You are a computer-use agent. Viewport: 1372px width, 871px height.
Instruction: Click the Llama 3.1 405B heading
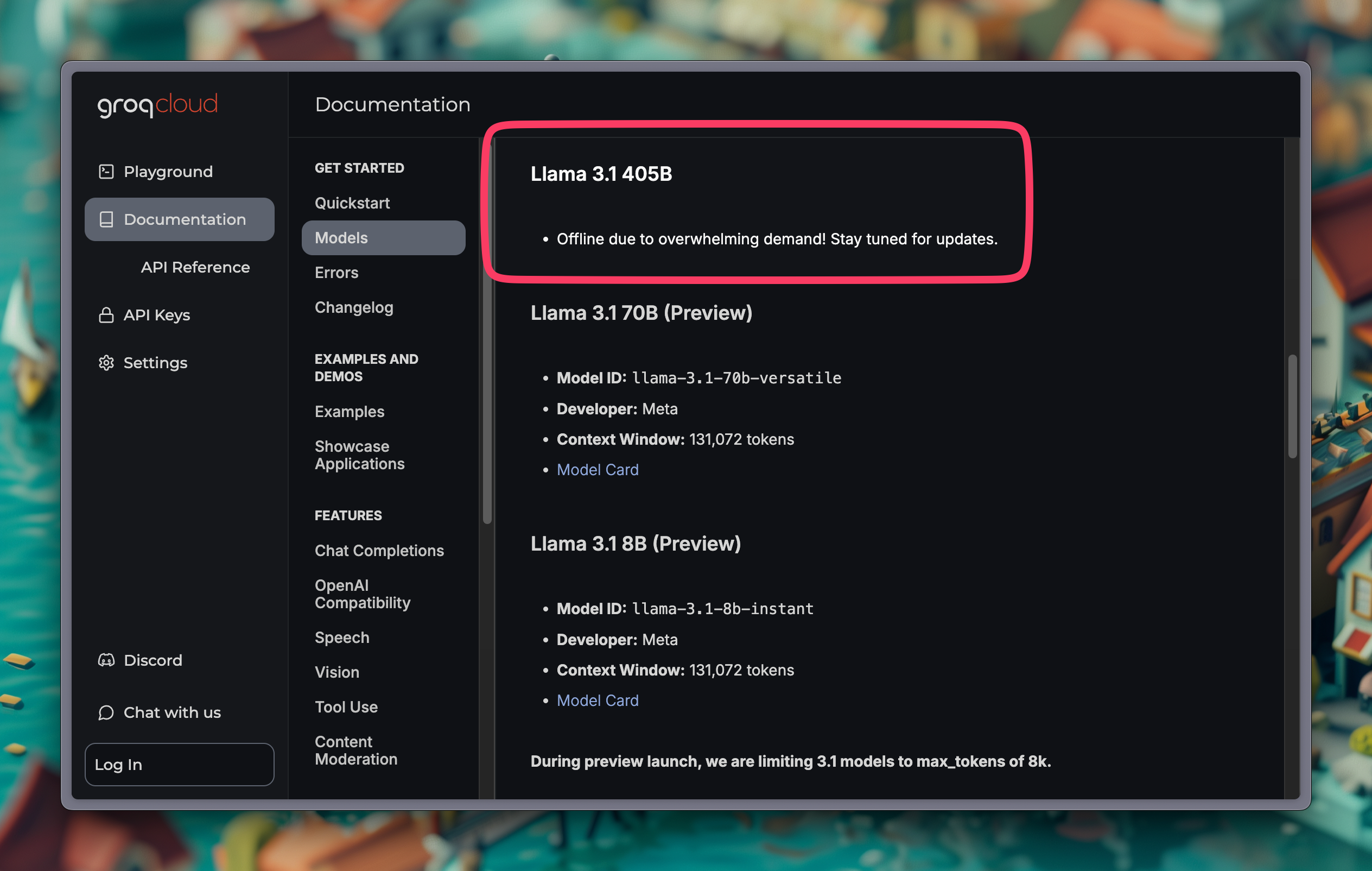pyautogui.click(x=601, y=174)
